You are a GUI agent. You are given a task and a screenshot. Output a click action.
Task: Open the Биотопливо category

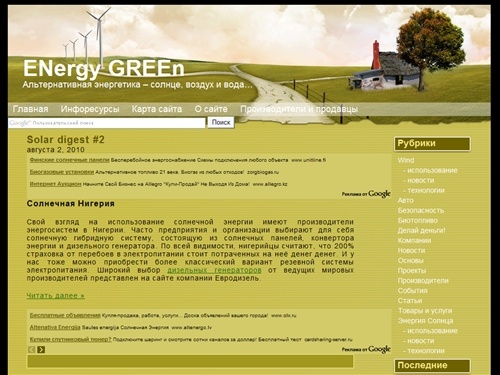click(417, 220)
